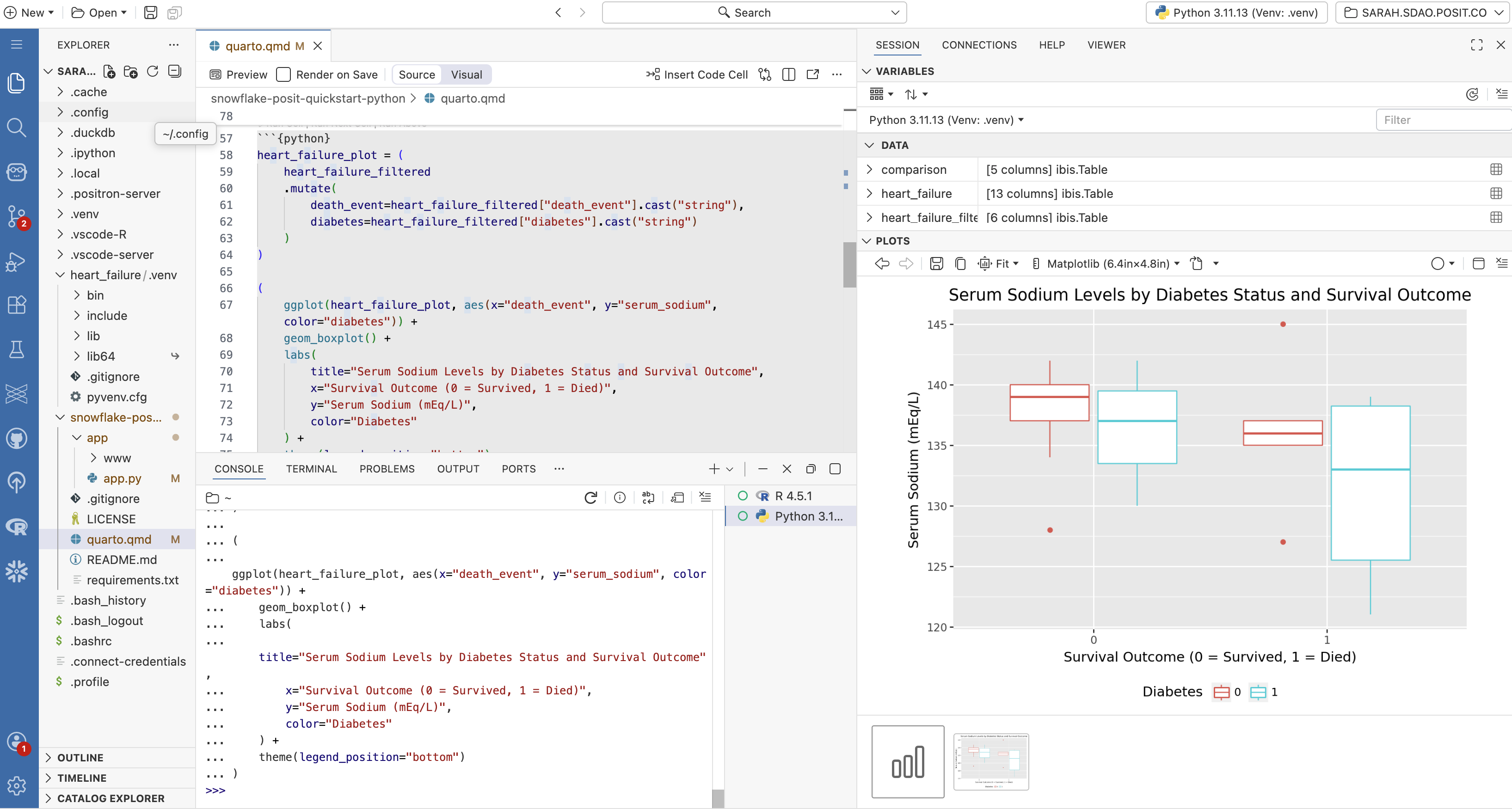The image size is (1512, 809).
Task: Select the boxplot thumbnail in plot history
Action: click(x=991, y=761)
